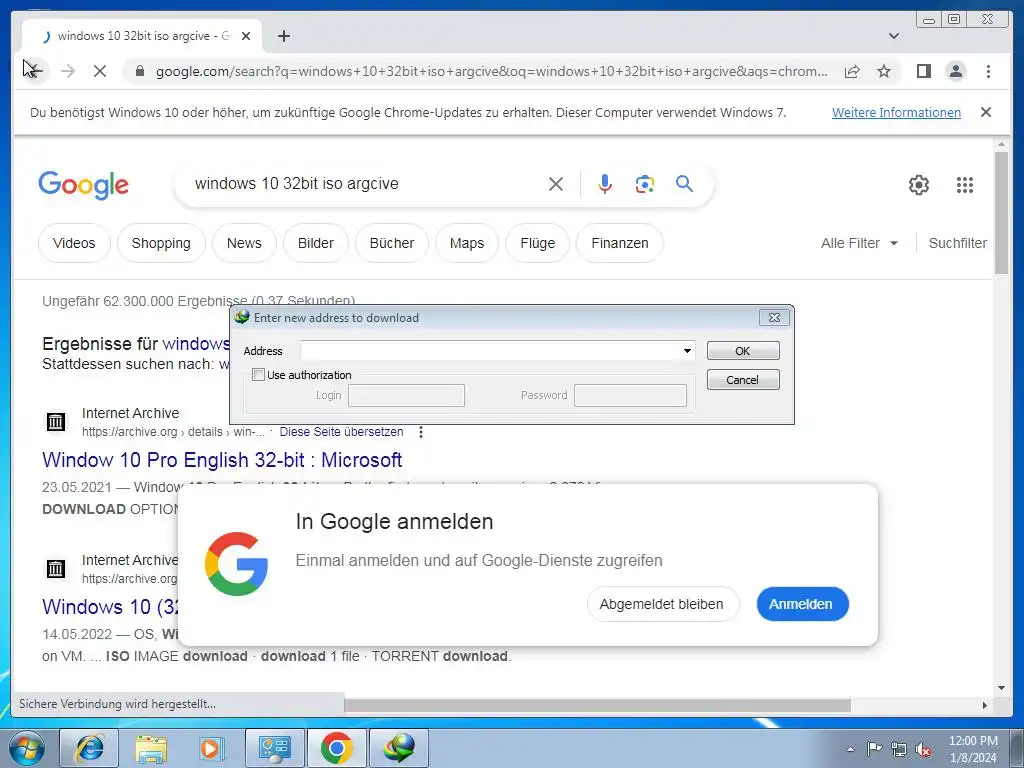Screen dimensions: 1024x768
Task: Click Abgemeldet bleiben button
Action: [662, 604]
